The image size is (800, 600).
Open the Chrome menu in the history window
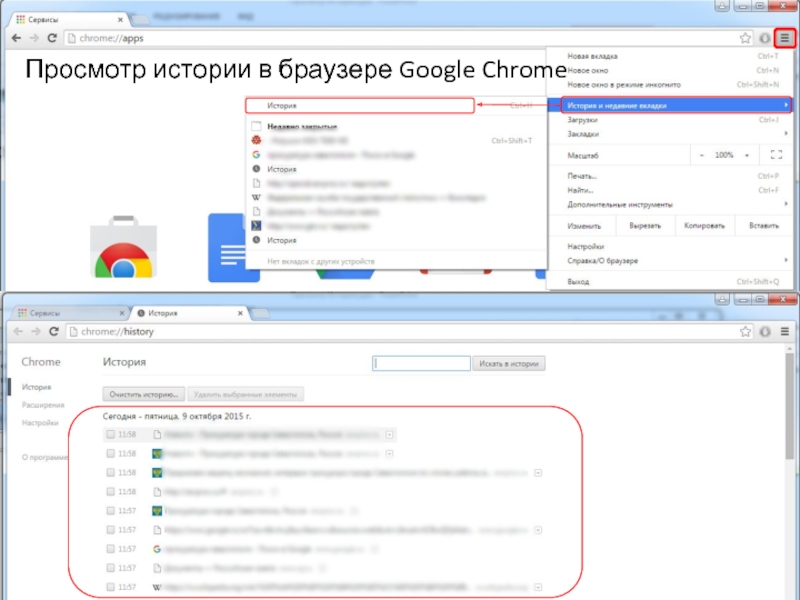click(784, 331)
